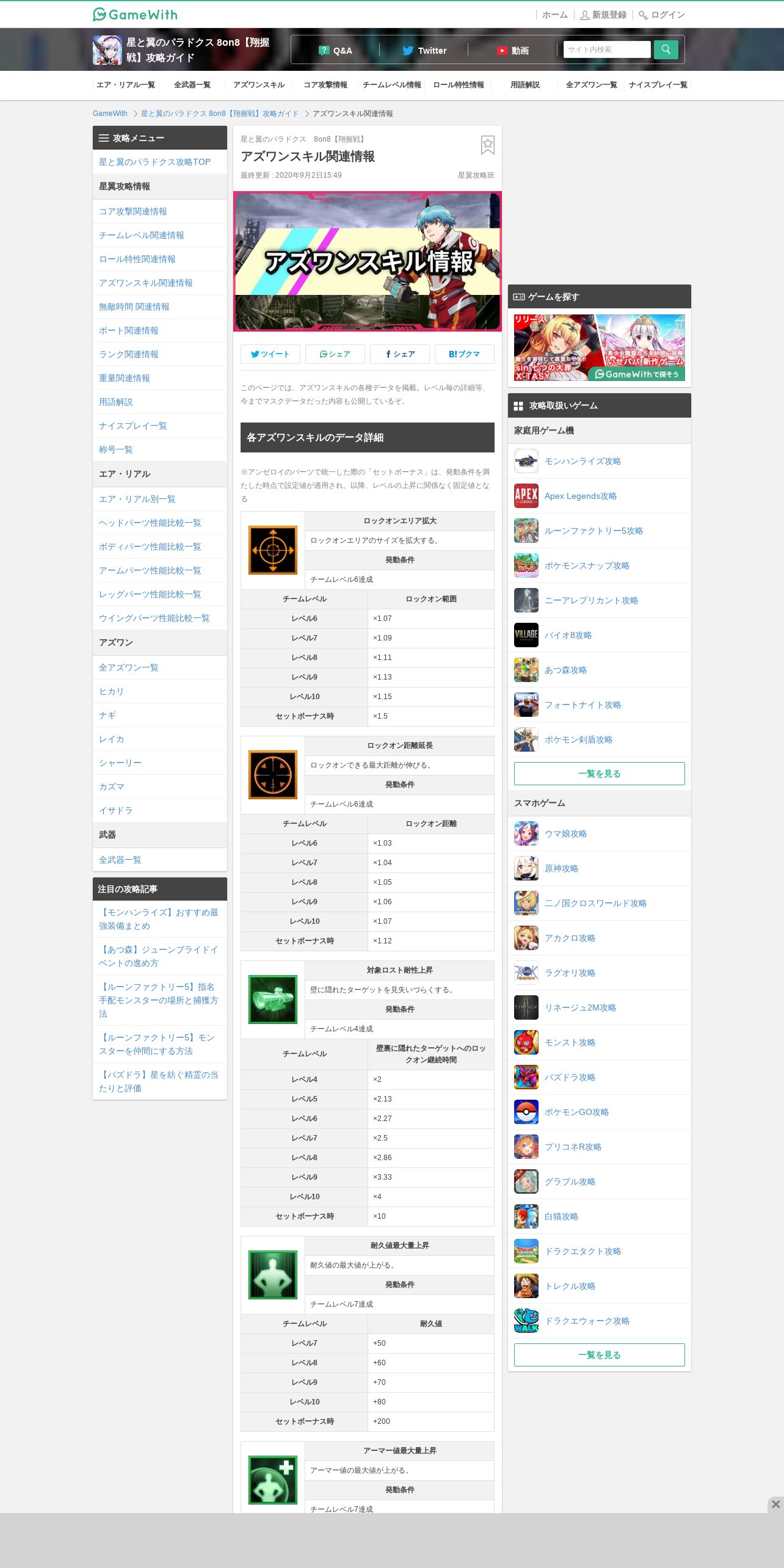This screenshot has width=784, height=1568.
Task: Open the コア攻撃情報 nav tab
Action: (x=325, y=85)
